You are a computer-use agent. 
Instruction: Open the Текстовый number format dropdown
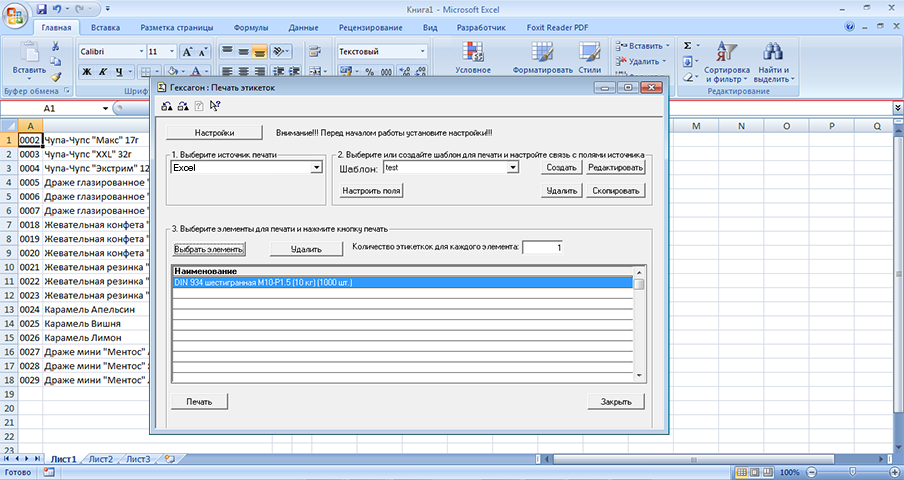tap(423, 51)
